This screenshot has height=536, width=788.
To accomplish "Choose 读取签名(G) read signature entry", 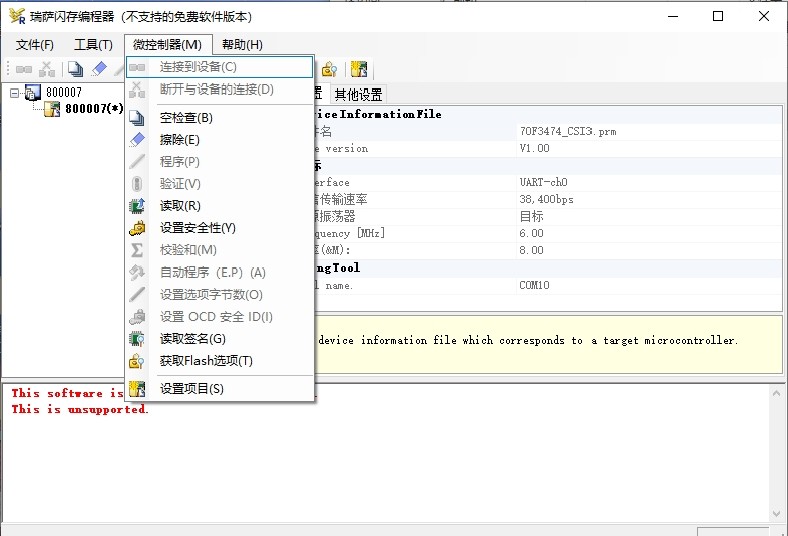I will pyautogui.click(x=219, y=339).
